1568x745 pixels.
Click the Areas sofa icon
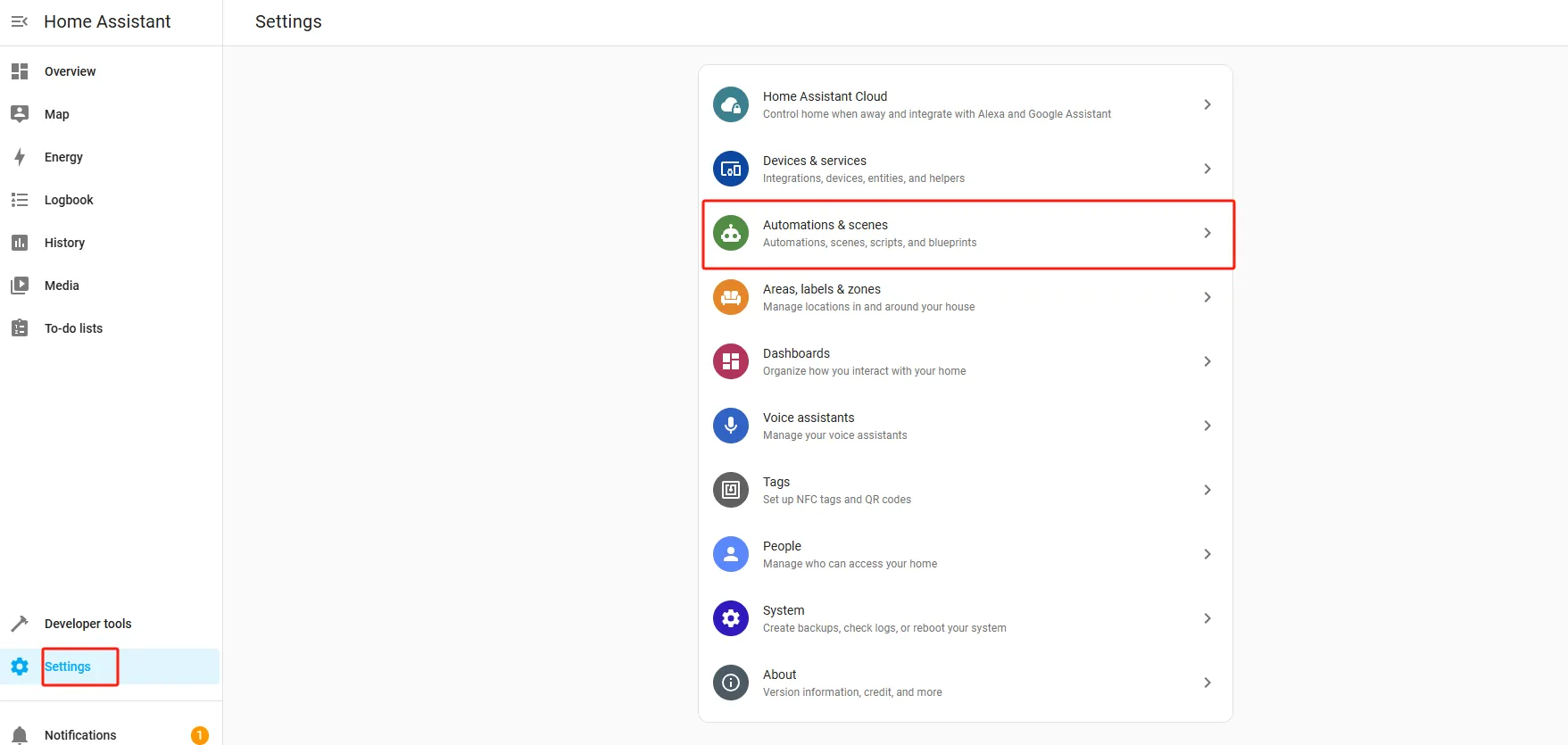[x=730, y=297]
